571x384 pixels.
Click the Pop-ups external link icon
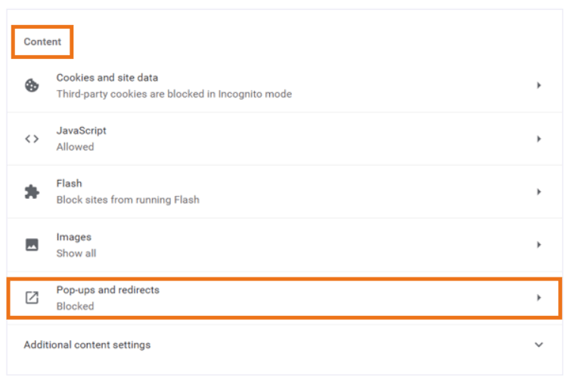point(32,298)
